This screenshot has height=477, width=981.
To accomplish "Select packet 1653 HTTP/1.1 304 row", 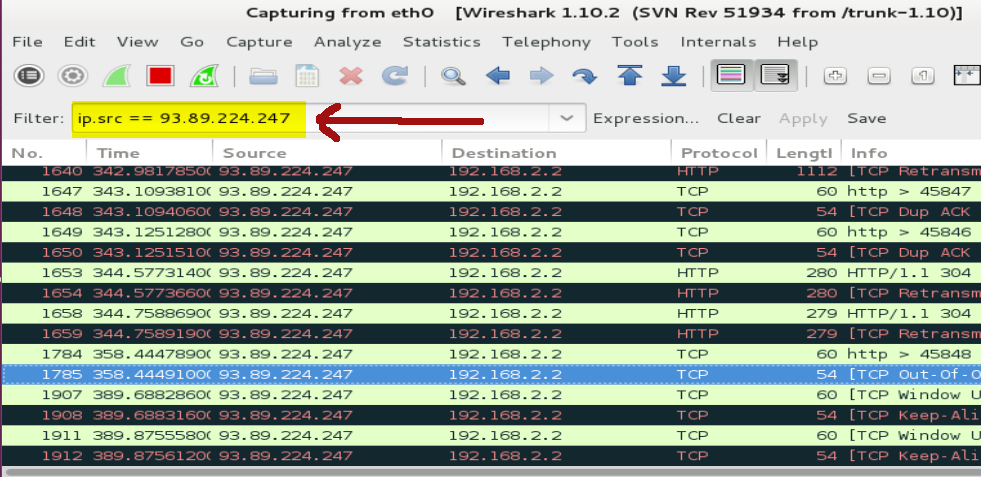I will 491,273.
